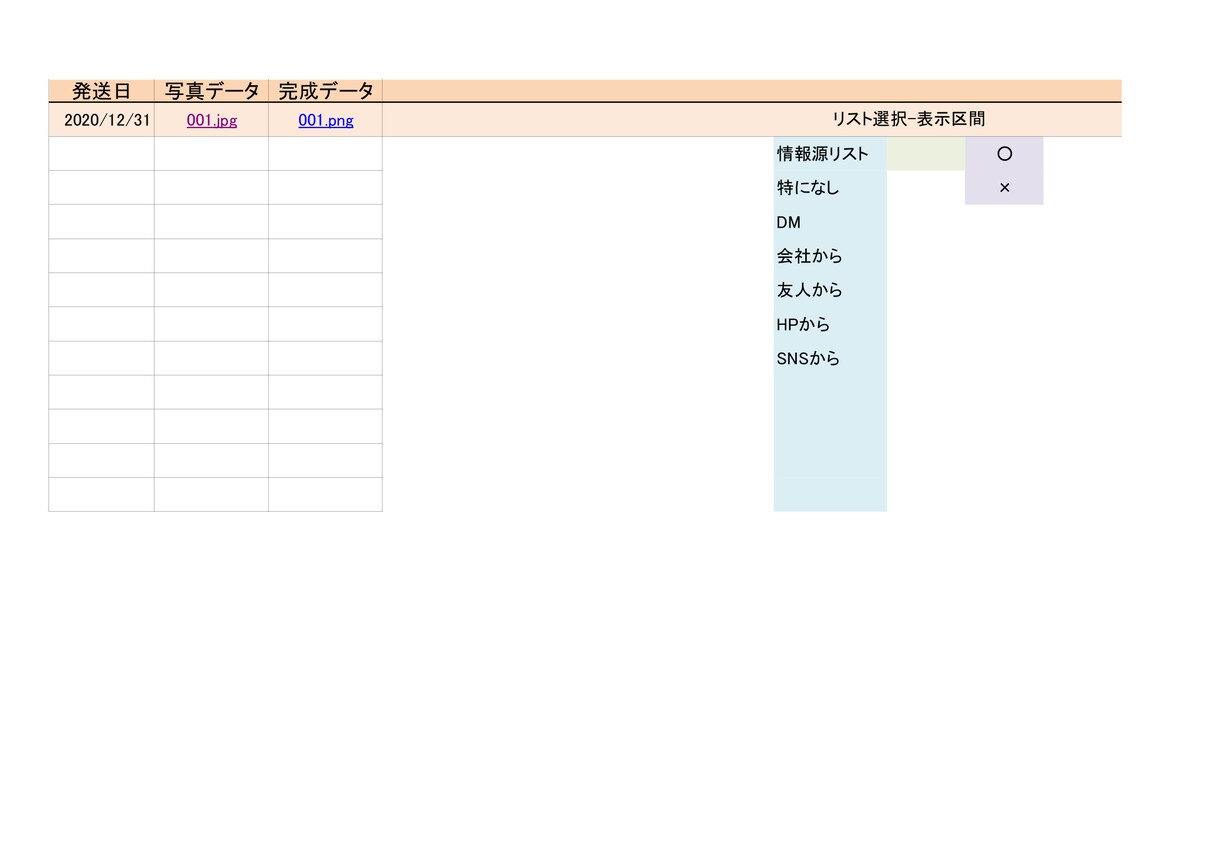Select the ○ symbol cell
Viewport: 1220px width, 863px height.
click(x=1004, y=154)
